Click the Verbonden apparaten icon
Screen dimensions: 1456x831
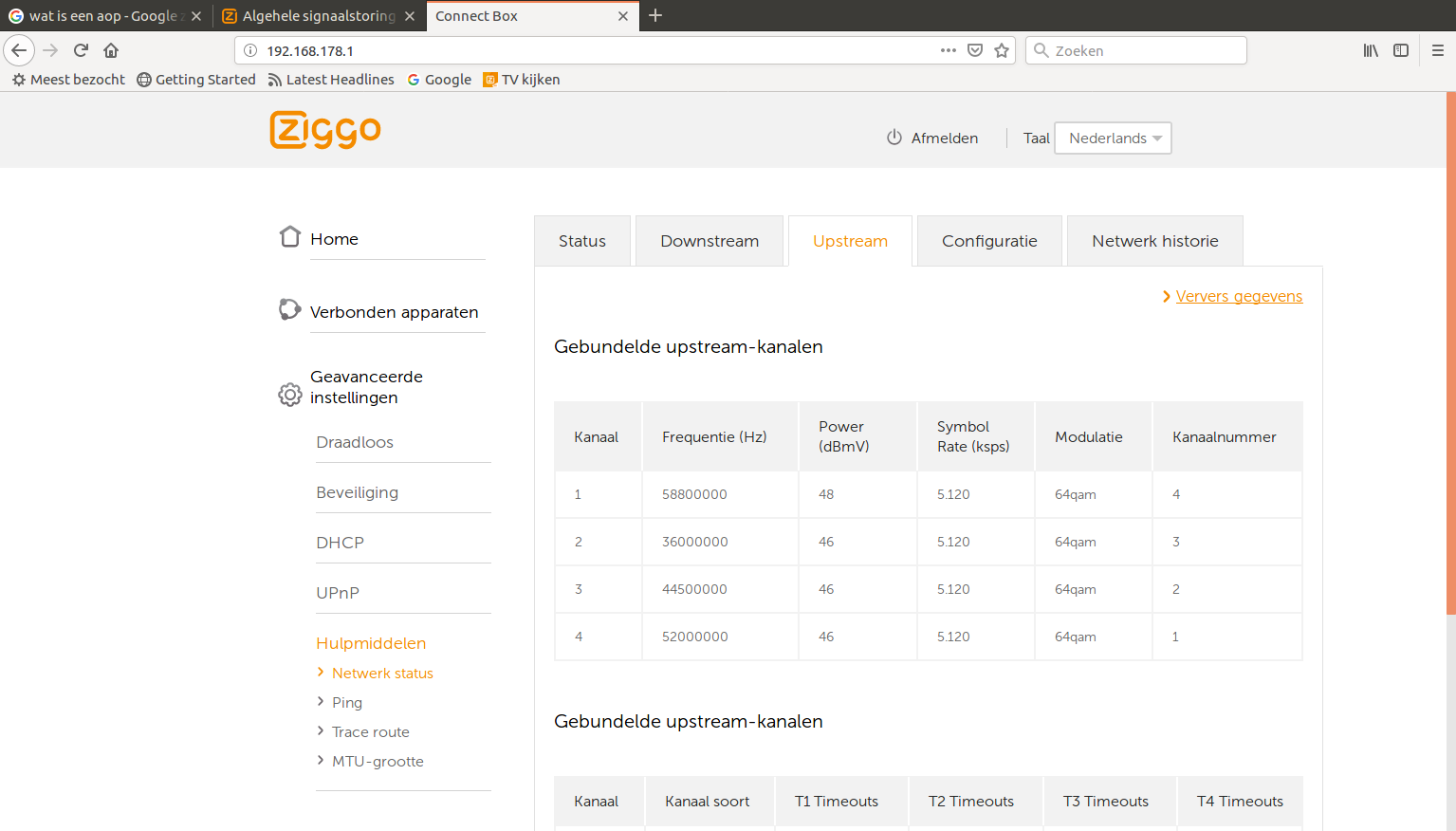(x=289, y=309)
